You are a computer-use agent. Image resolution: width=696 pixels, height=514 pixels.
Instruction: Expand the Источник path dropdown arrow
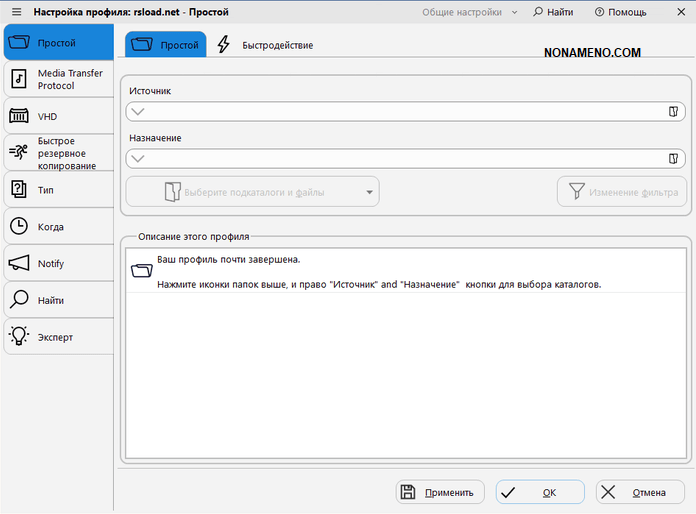coord(138,112)
